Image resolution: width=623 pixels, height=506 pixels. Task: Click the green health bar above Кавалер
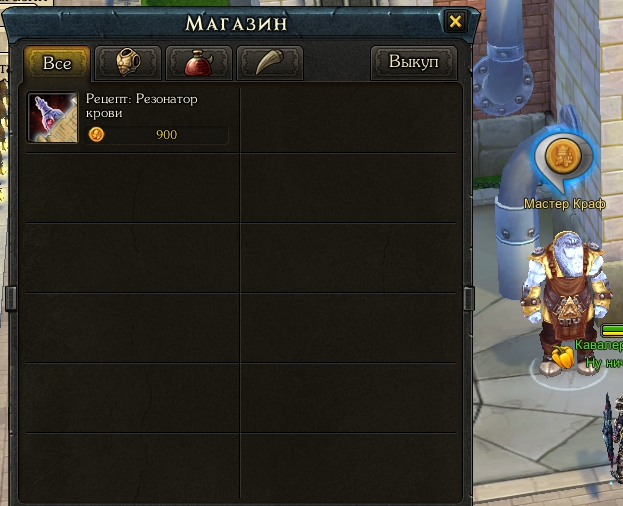click(612, 330)
